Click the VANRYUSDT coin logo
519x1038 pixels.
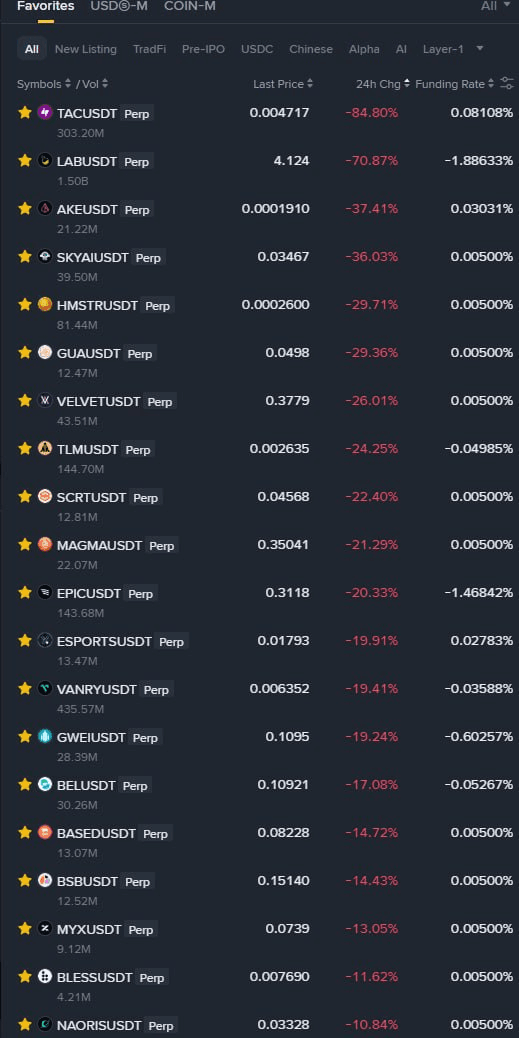tap(44, 688)
